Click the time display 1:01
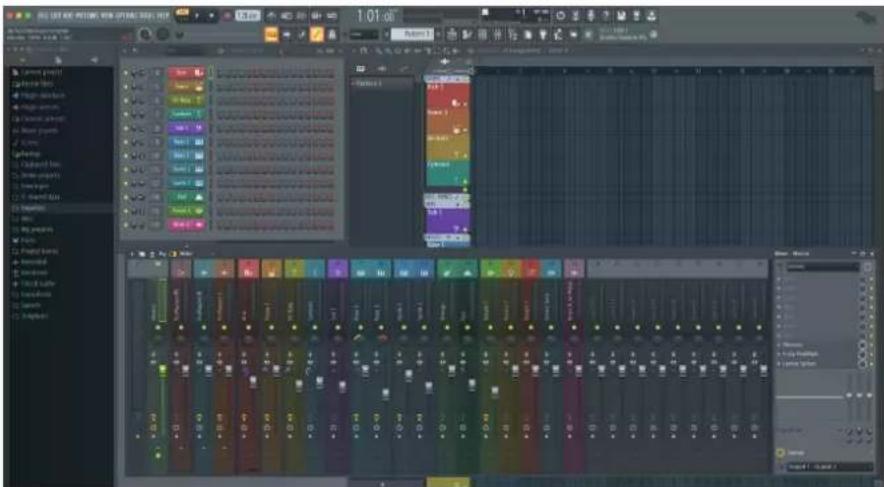 pos(377,16)
